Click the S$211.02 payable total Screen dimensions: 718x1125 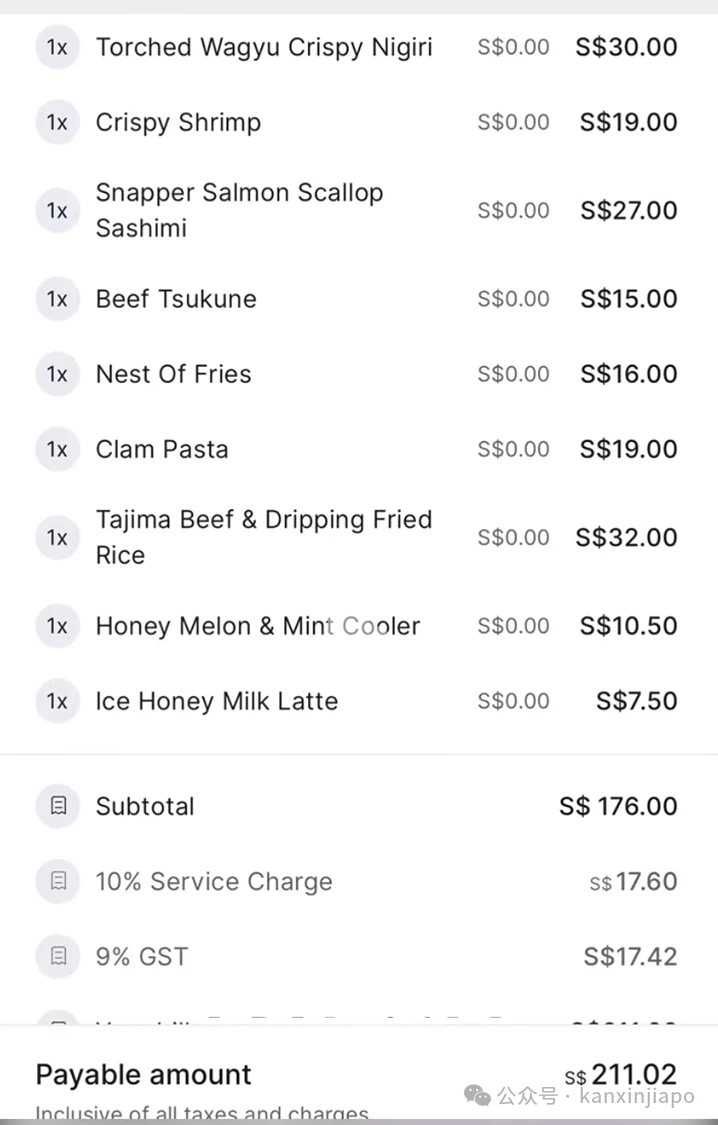pyautogui.click(x=620, y=1074)
